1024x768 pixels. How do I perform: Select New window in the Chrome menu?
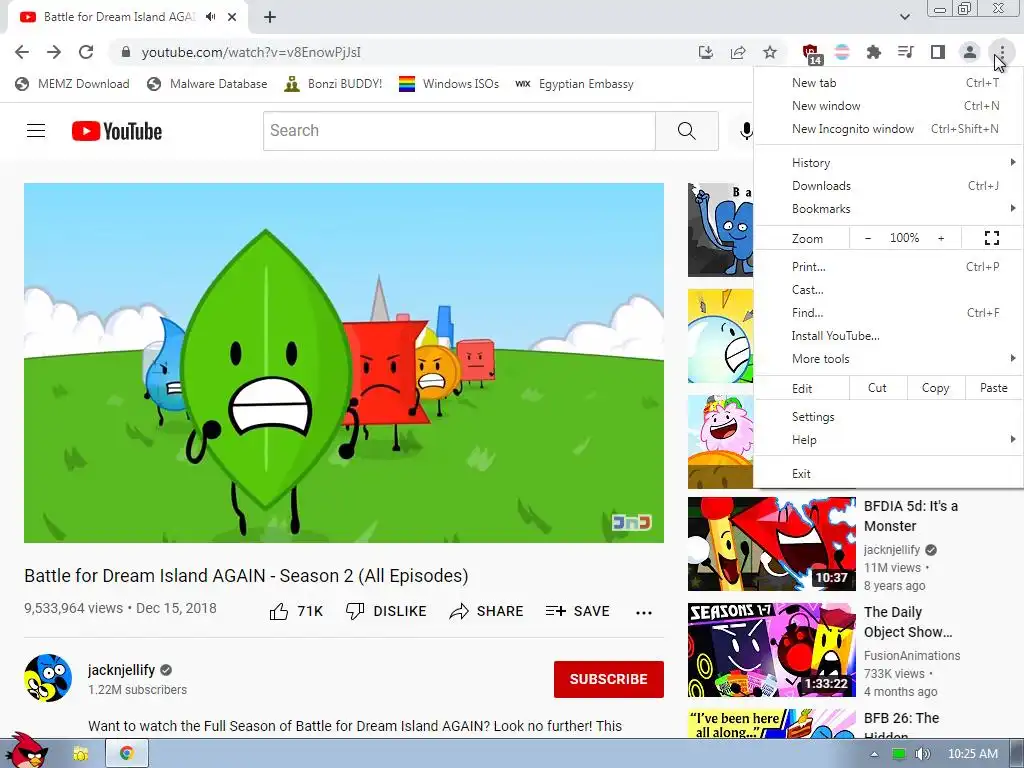pos(889,106)
